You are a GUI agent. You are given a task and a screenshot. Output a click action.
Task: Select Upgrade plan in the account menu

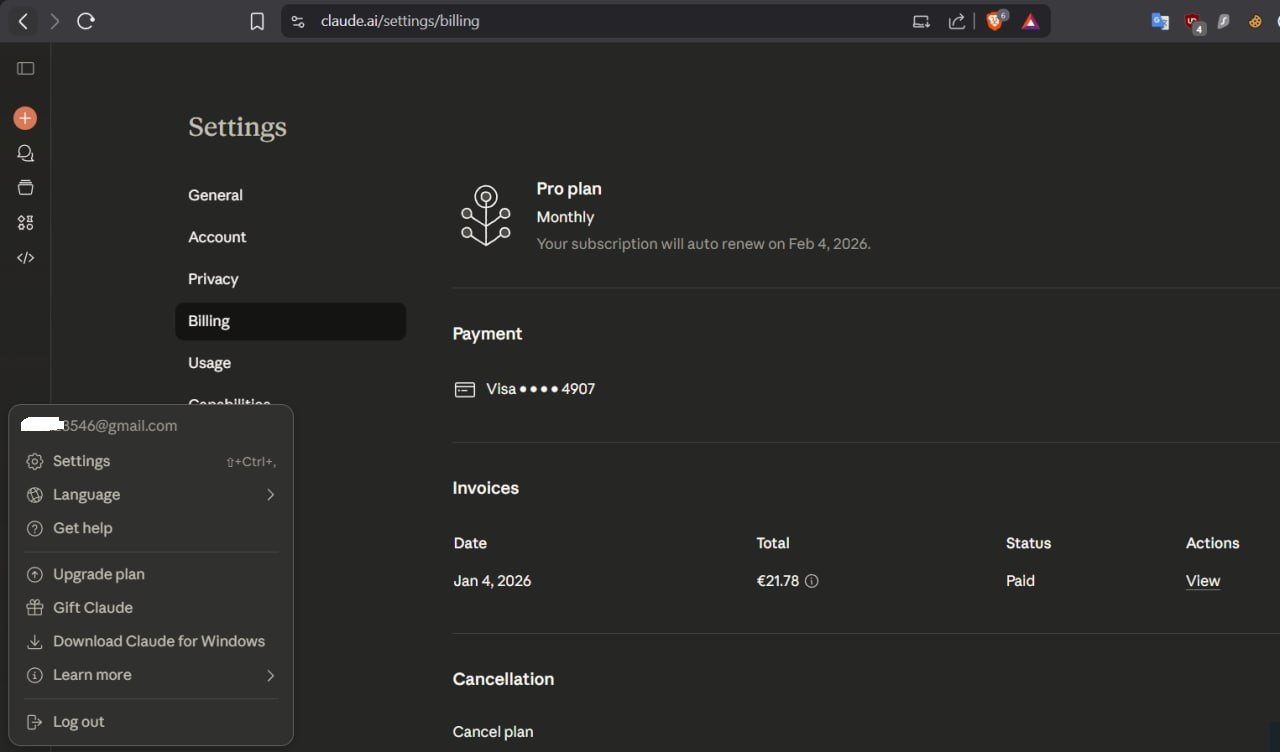click(151, 574)
